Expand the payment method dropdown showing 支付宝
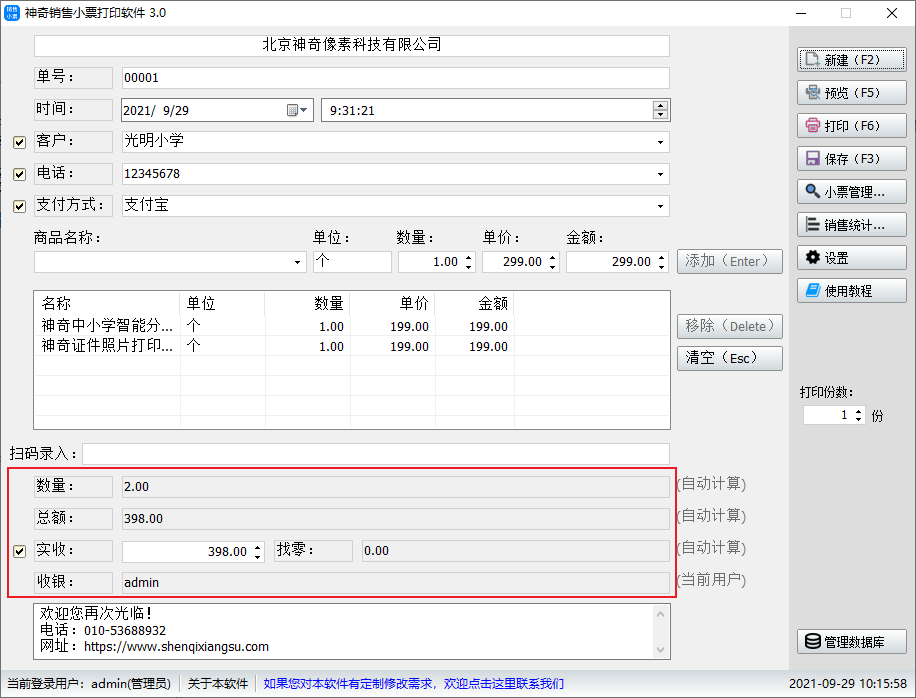916x698 pixels. [x=660, y=206]
